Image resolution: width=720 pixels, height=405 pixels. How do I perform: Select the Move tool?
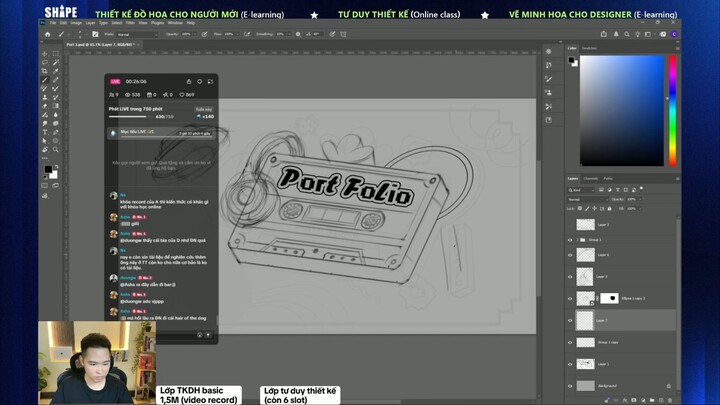pyautogui.click(x=45, y=54)
